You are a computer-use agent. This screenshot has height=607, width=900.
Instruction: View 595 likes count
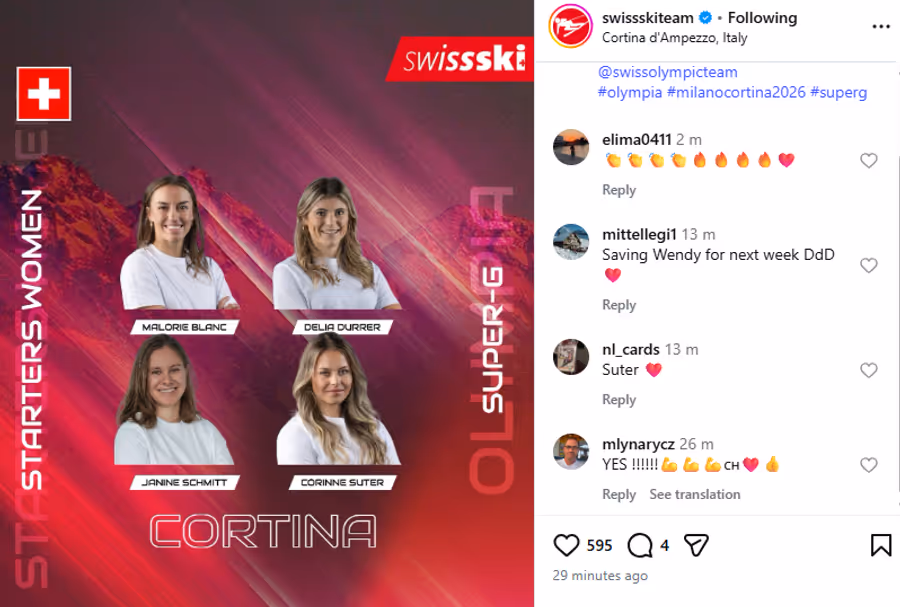599,545
